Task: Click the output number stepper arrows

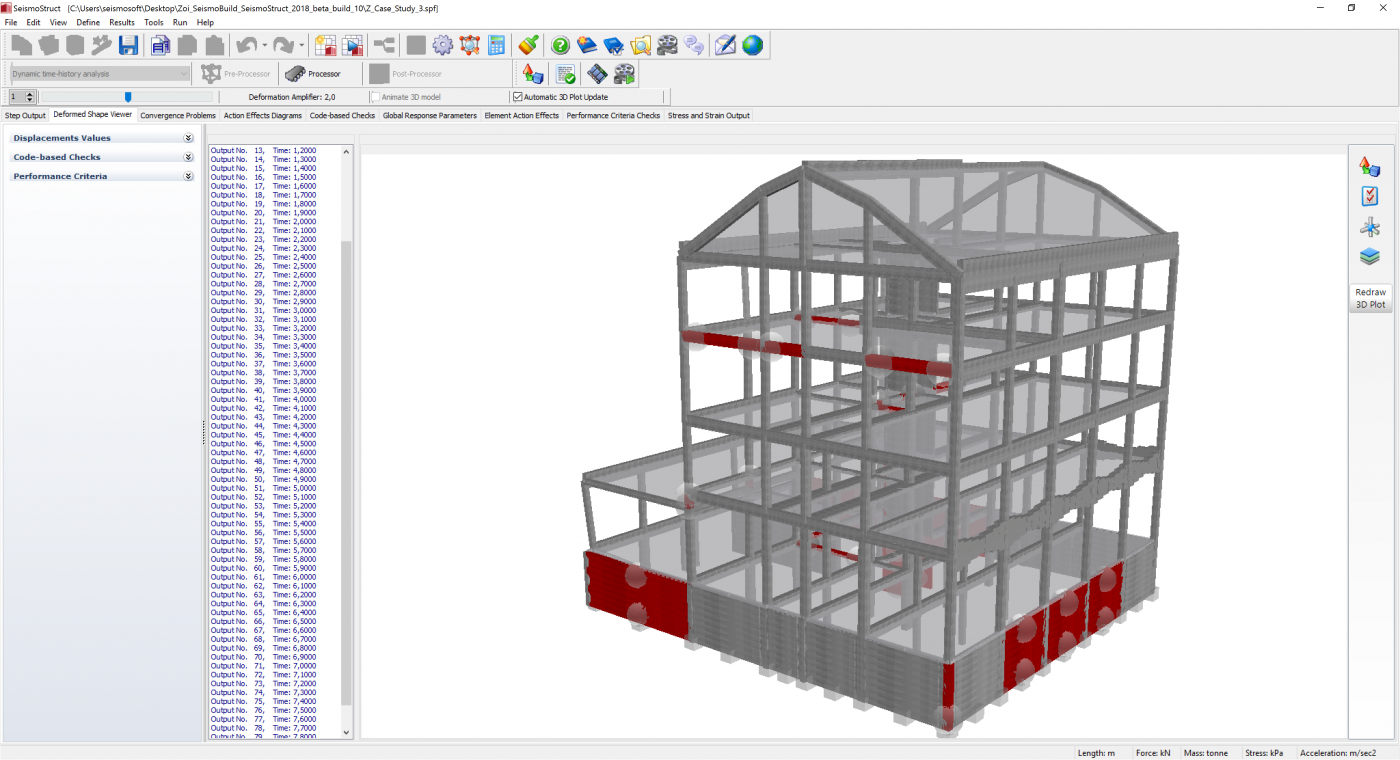Action: (x=30, y=97)
